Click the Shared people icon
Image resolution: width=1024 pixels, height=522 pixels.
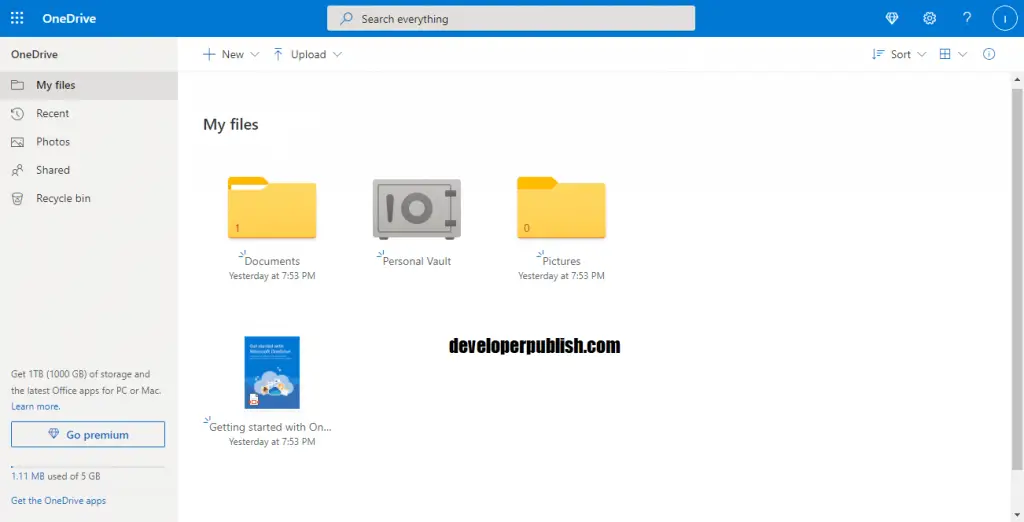click(x=18, y=170)
